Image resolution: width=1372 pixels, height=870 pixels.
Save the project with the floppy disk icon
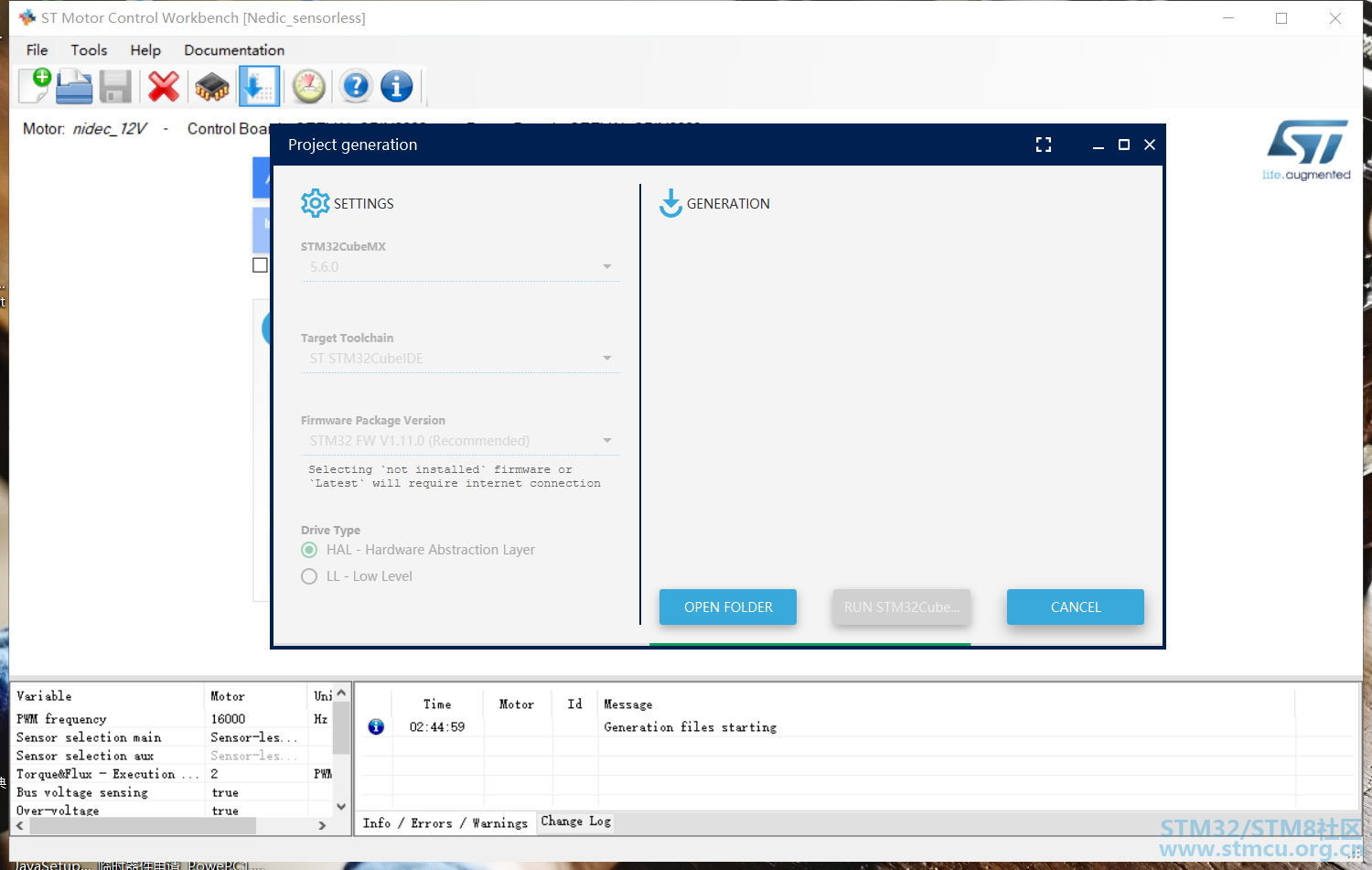coord(115,87)
